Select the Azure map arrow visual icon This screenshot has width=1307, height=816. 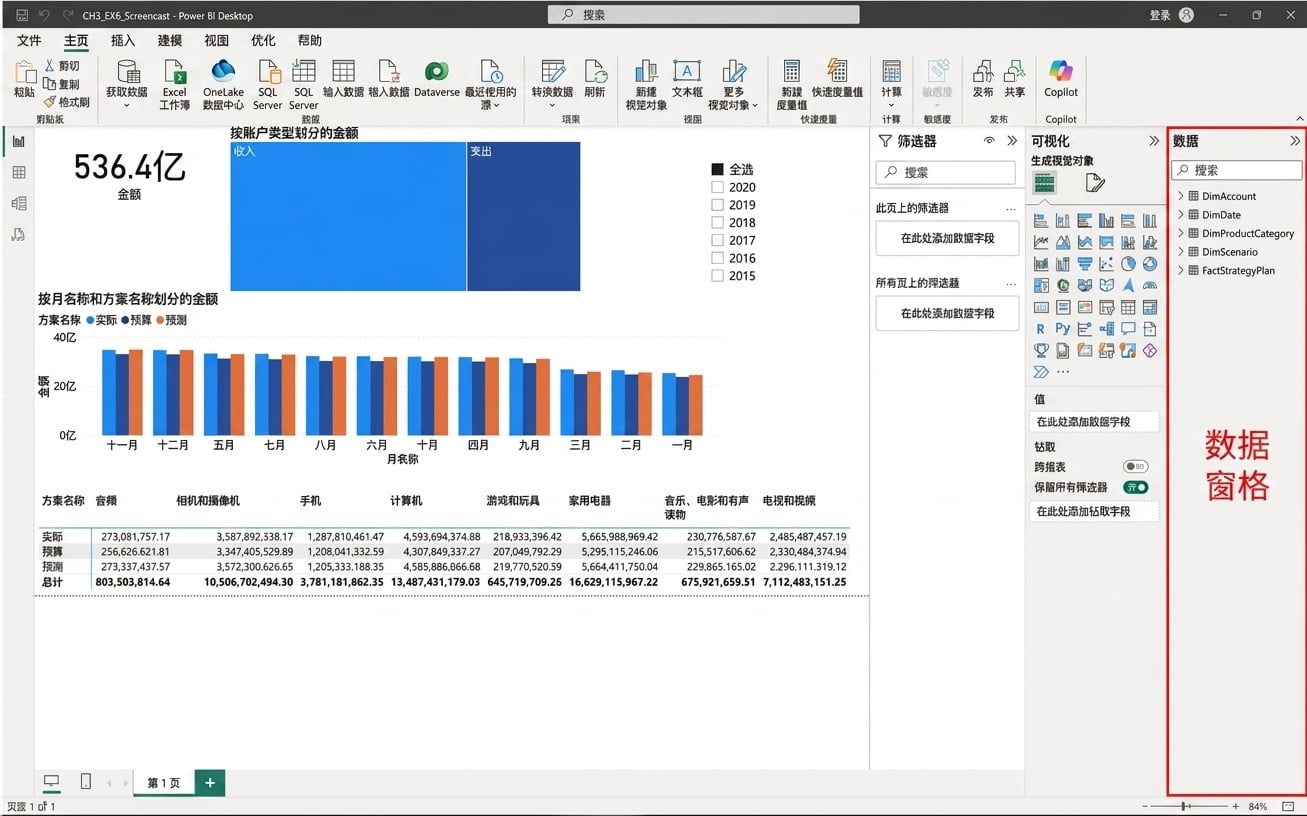click(1128, 286)
